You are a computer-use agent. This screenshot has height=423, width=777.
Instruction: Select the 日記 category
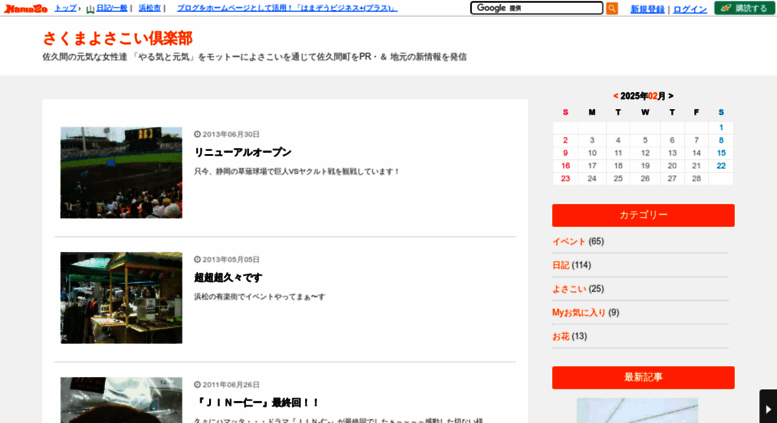coord(560,265)
